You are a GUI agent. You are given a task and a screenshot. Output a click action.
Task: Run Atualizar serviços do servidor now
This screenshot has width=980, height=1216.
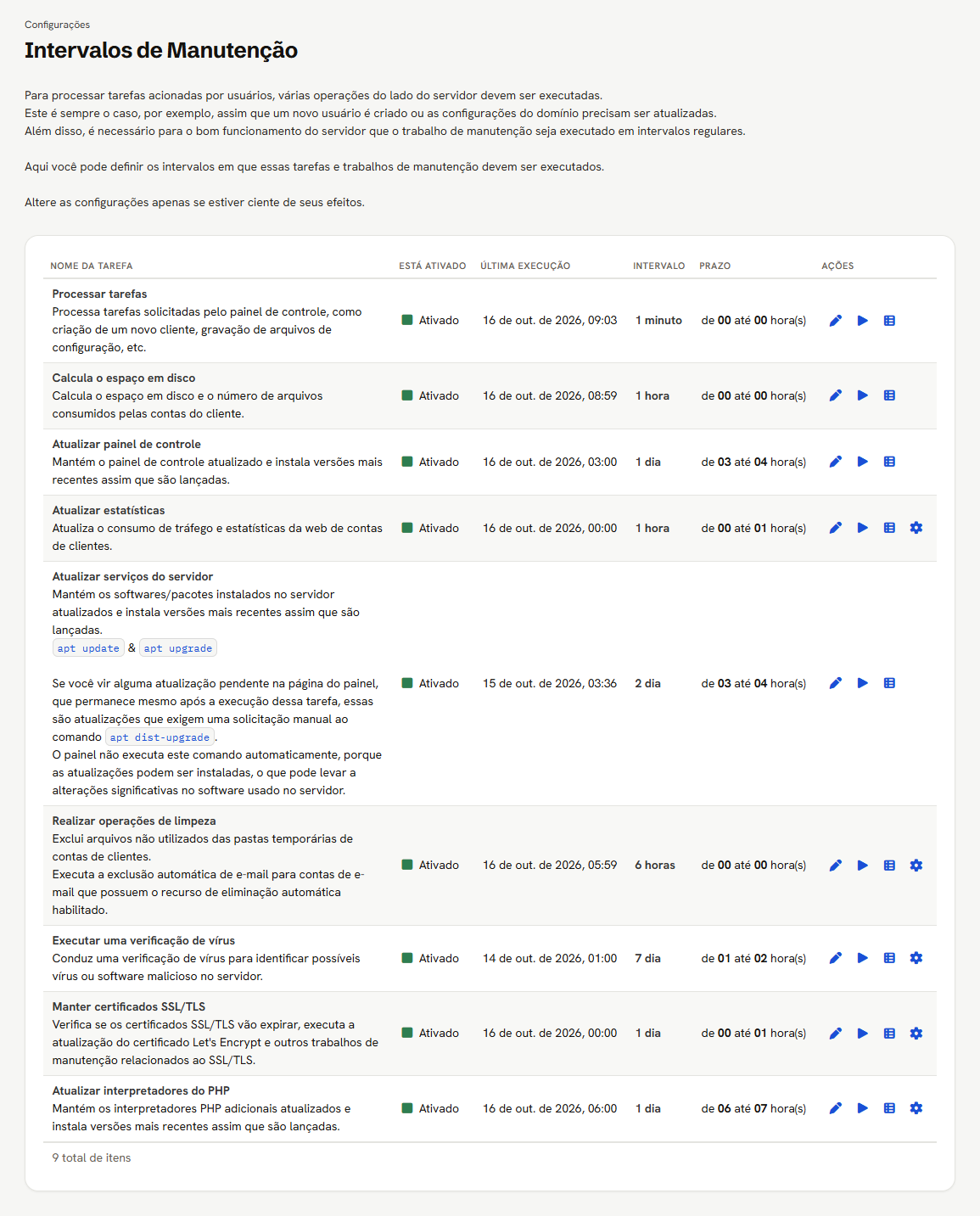[x=863, y=683]
